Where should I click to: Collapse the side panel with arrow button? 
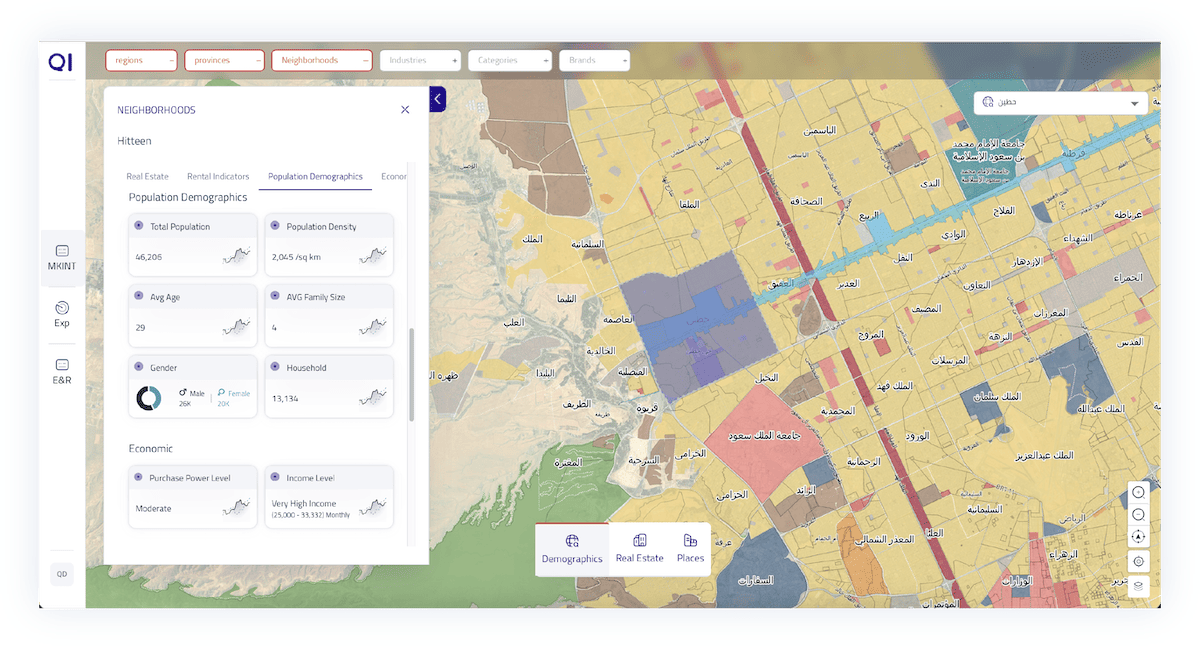click(438, 99)
